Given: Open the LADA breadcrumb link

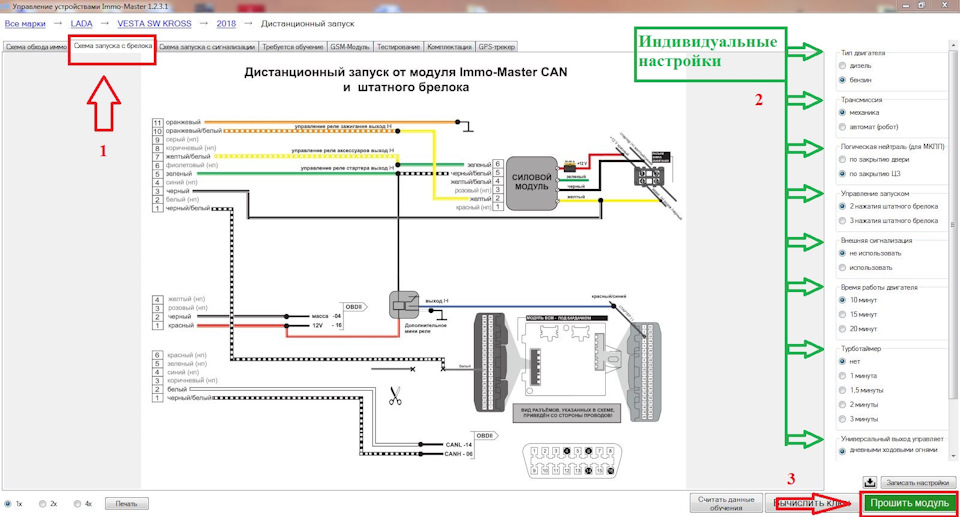Looking at the screenshot, I should pyautogui.click(x=81, y=24).
